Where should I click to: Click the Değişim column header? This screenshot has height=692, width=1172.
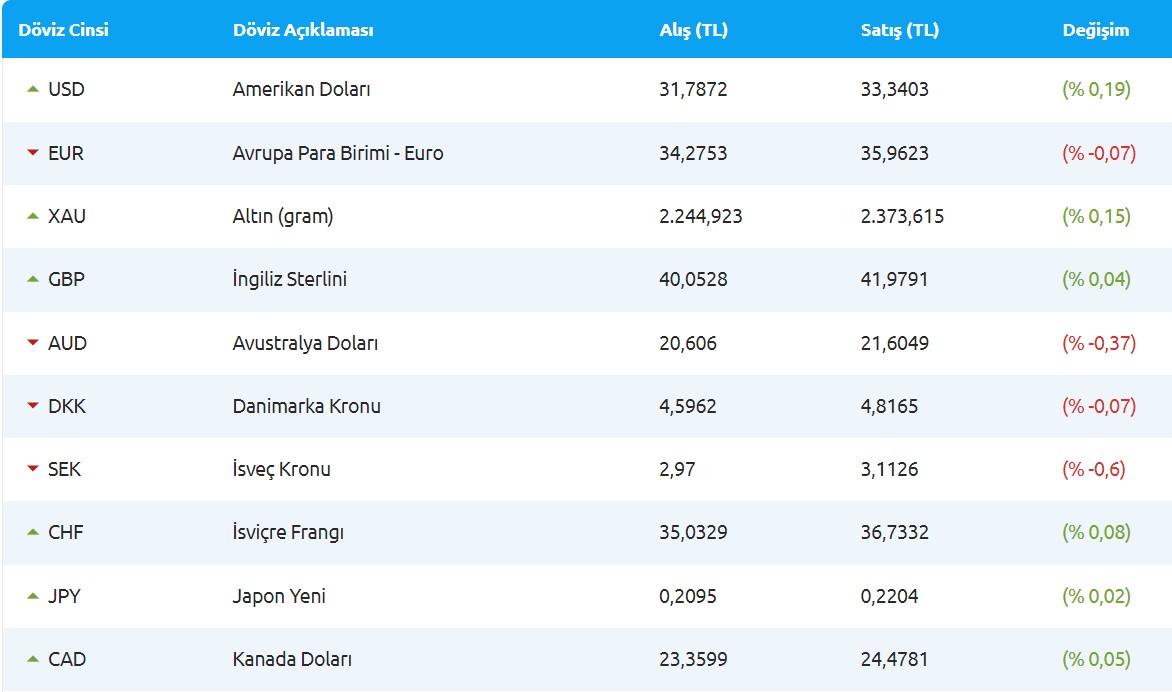pyautogui.click(x=1095, y=30)
